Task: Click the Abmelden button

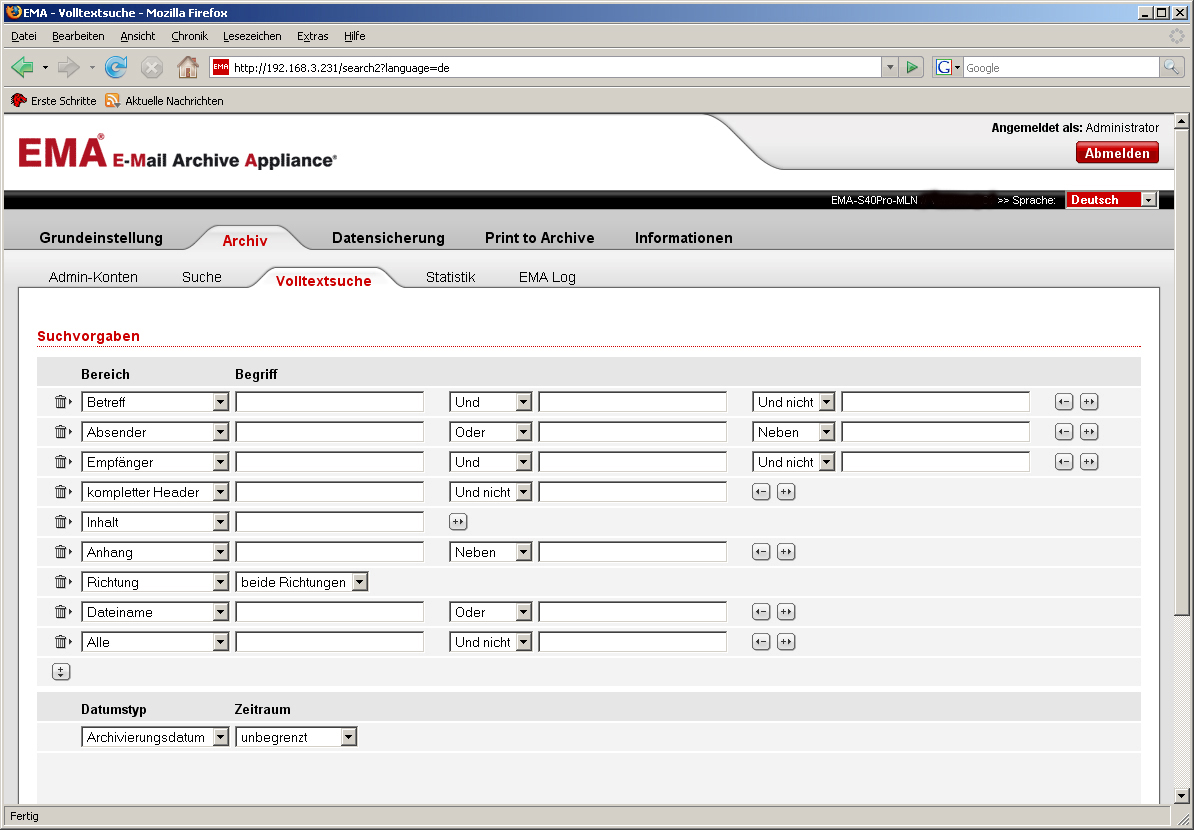Action: [x=1117, y=153]
